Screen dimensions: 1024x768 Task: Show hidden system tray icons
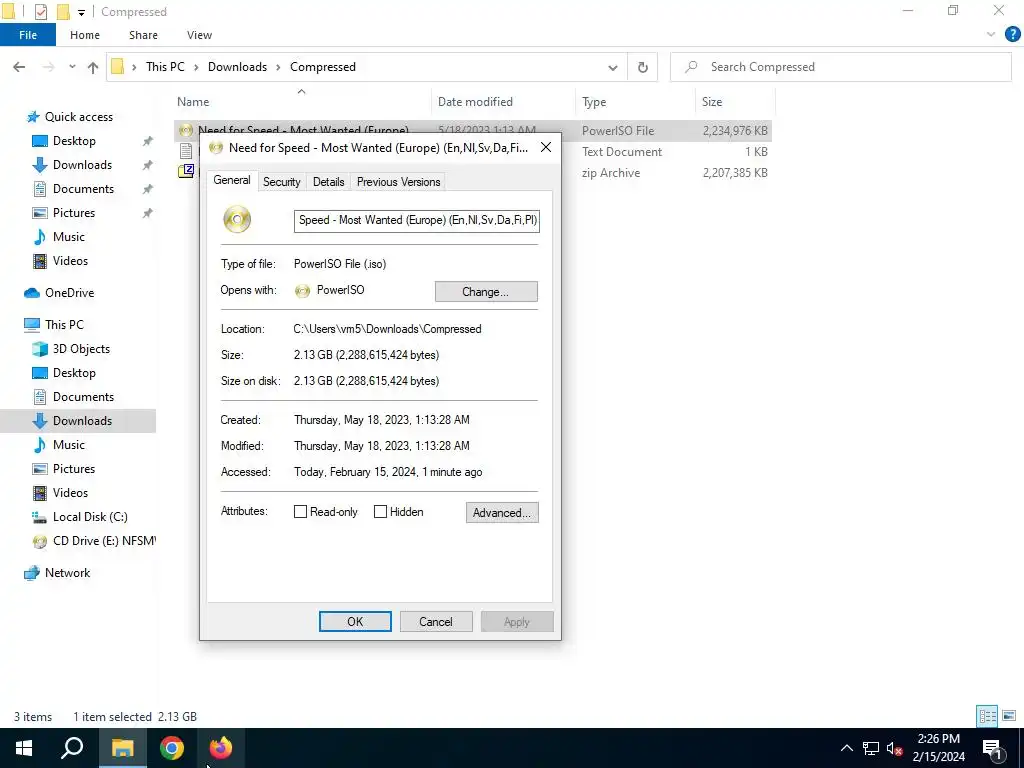846,748
